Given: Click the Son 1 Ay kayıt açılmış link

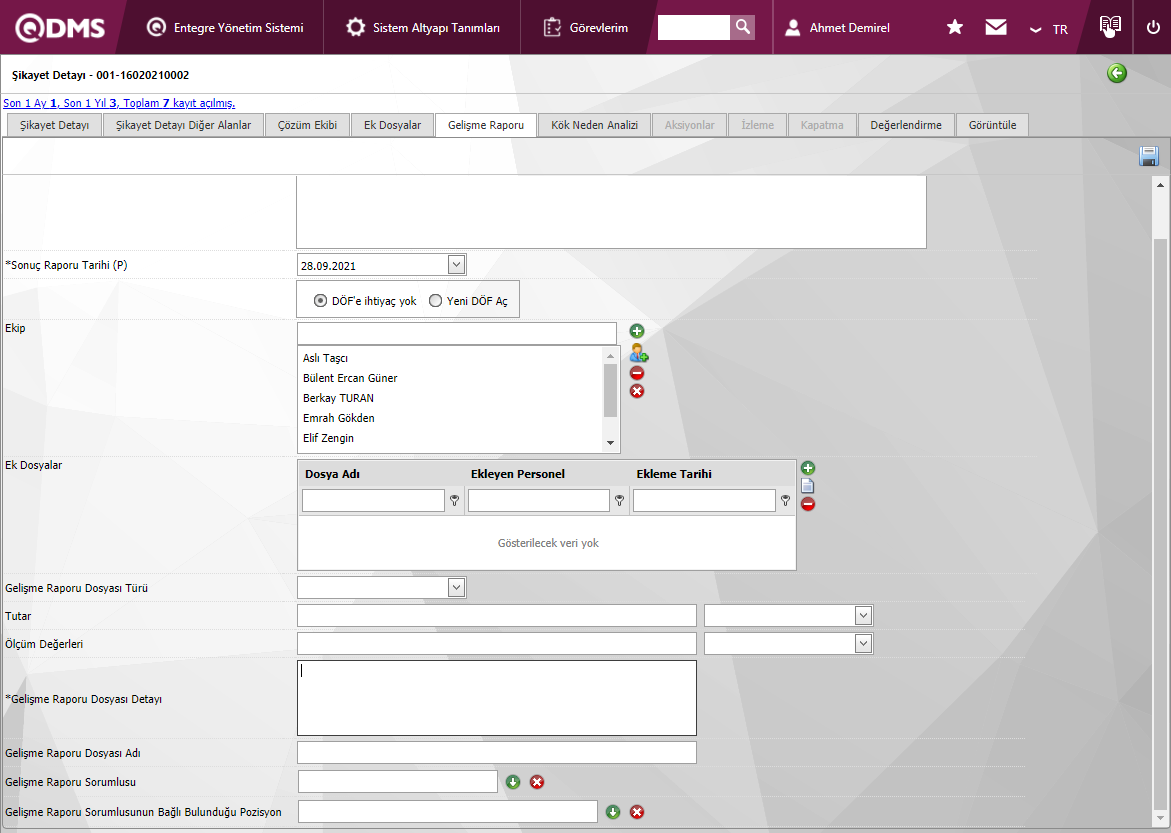Looking at the screenshot, I should [x=119, y=103].
